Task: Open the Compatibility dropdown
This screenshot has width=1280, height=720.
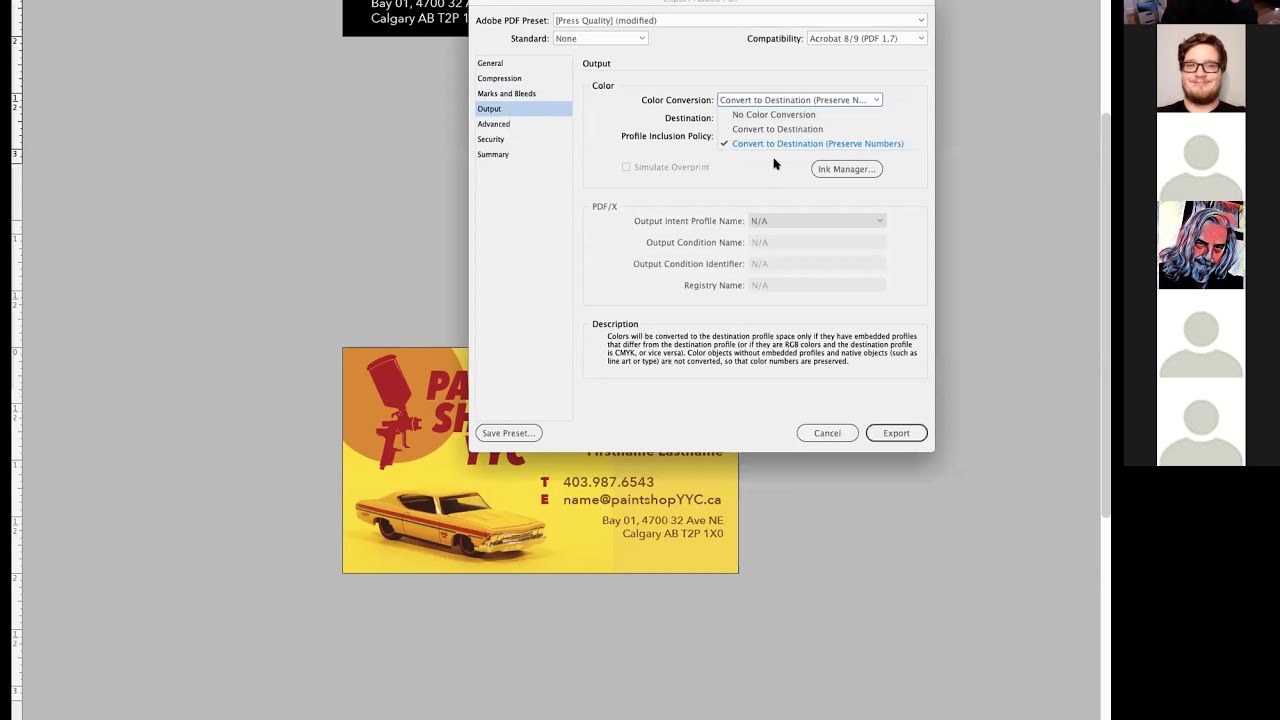Action: (867, 38)
